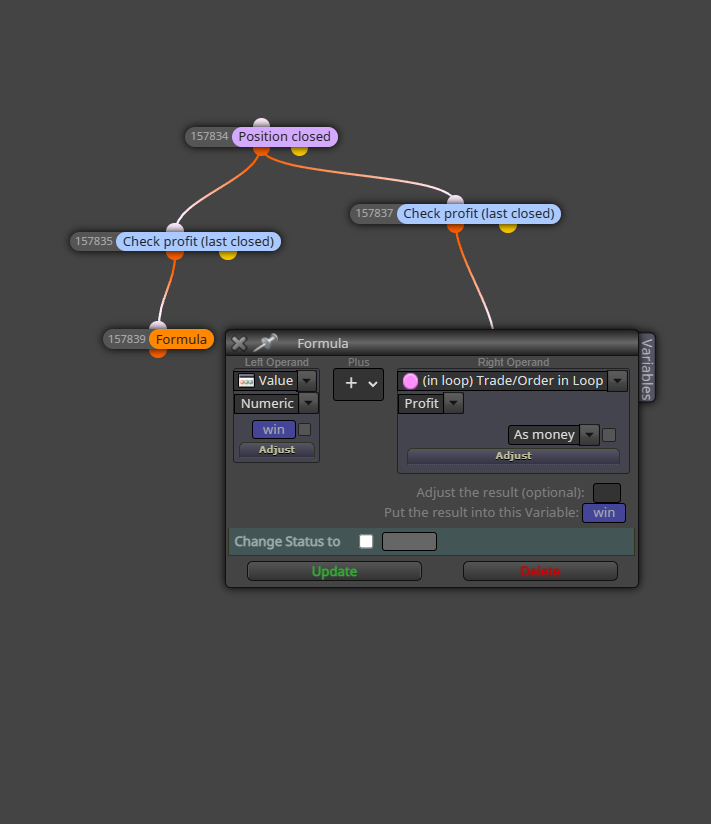Toggle the checkbox next to As money
The width and height of the screenshot is (711, 824).
click(609, 435)
